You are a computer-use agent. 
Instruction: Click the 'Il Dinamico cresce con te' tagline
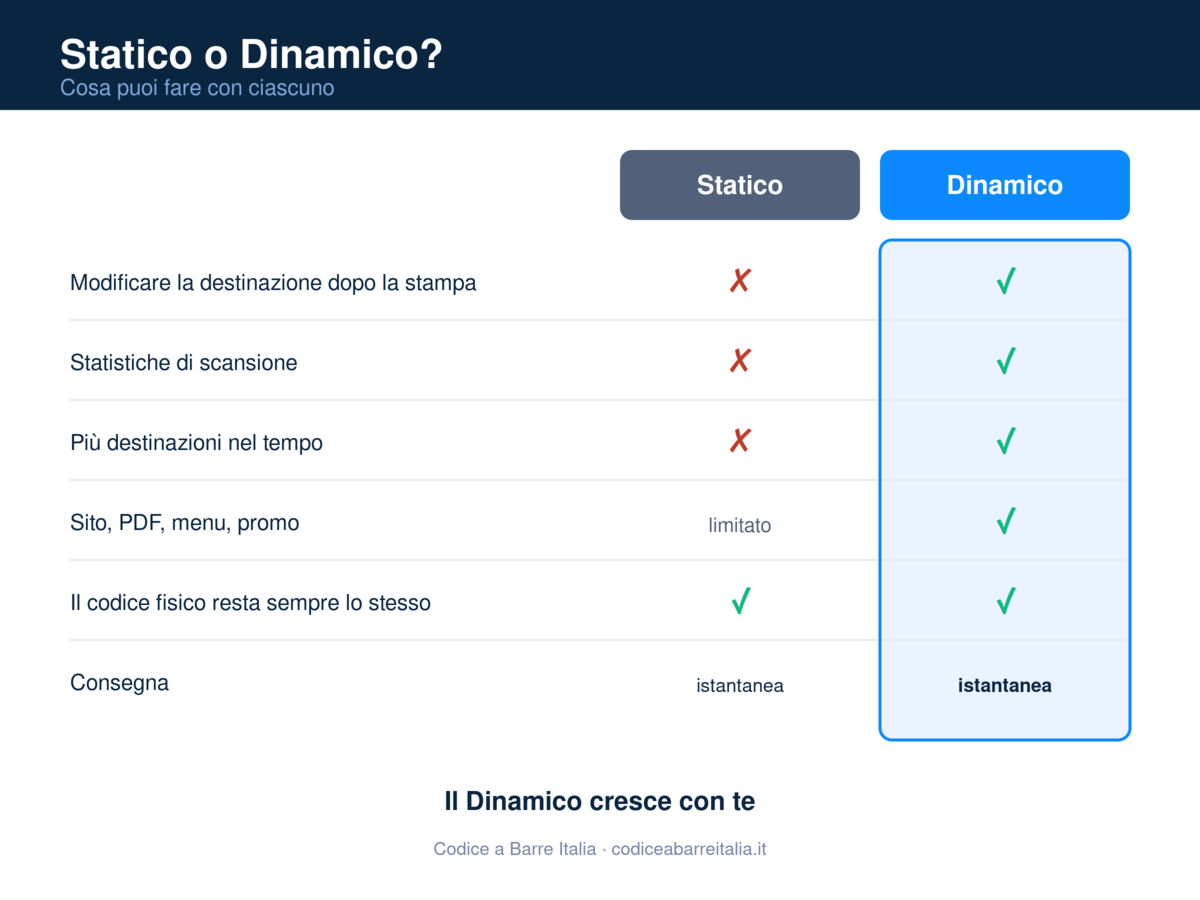coord(600,801)
